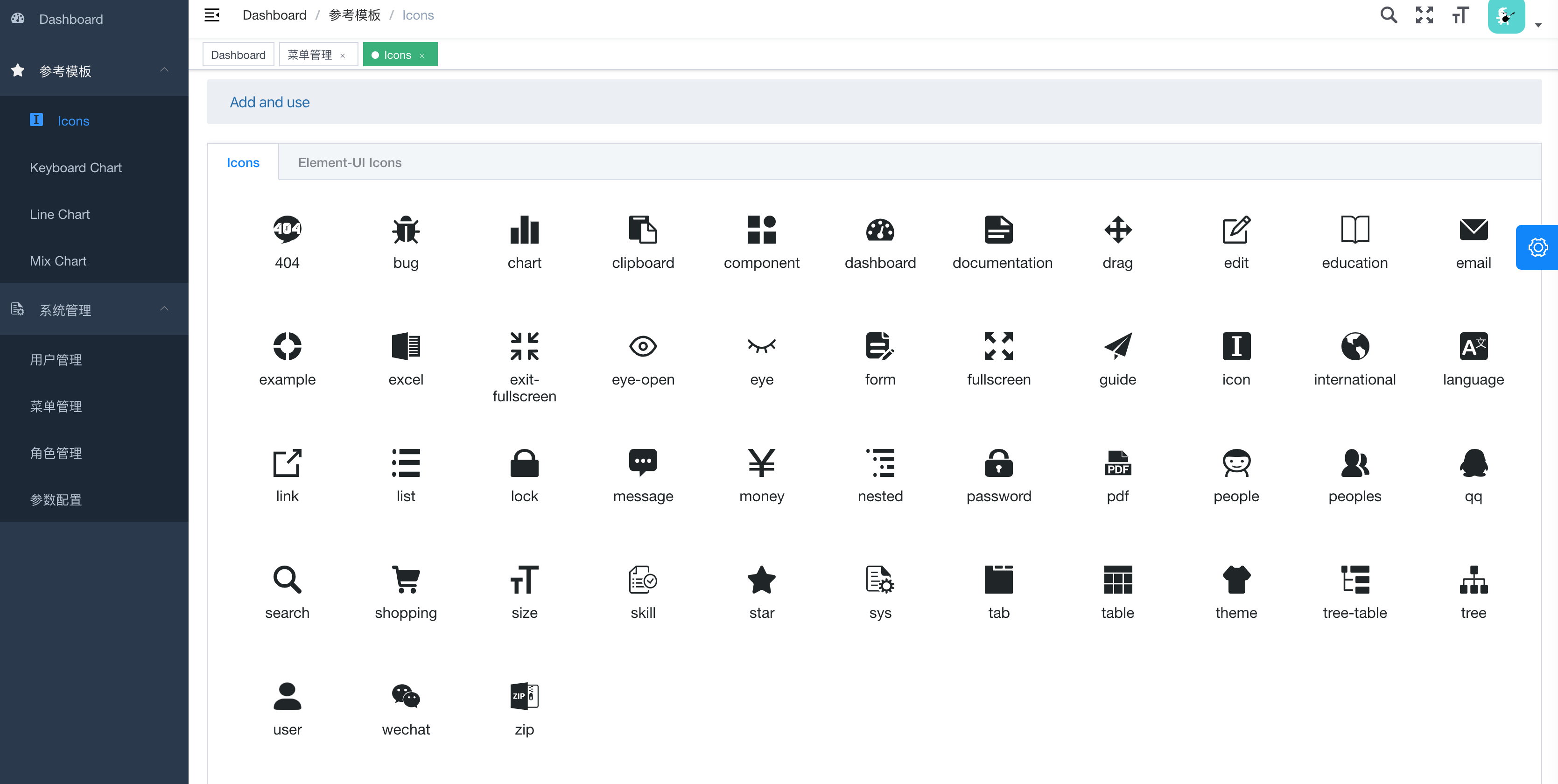The width and height of the screenshot is (1558, 784).
Task: Choose the clipboard icon
Action: pos(643,230)
